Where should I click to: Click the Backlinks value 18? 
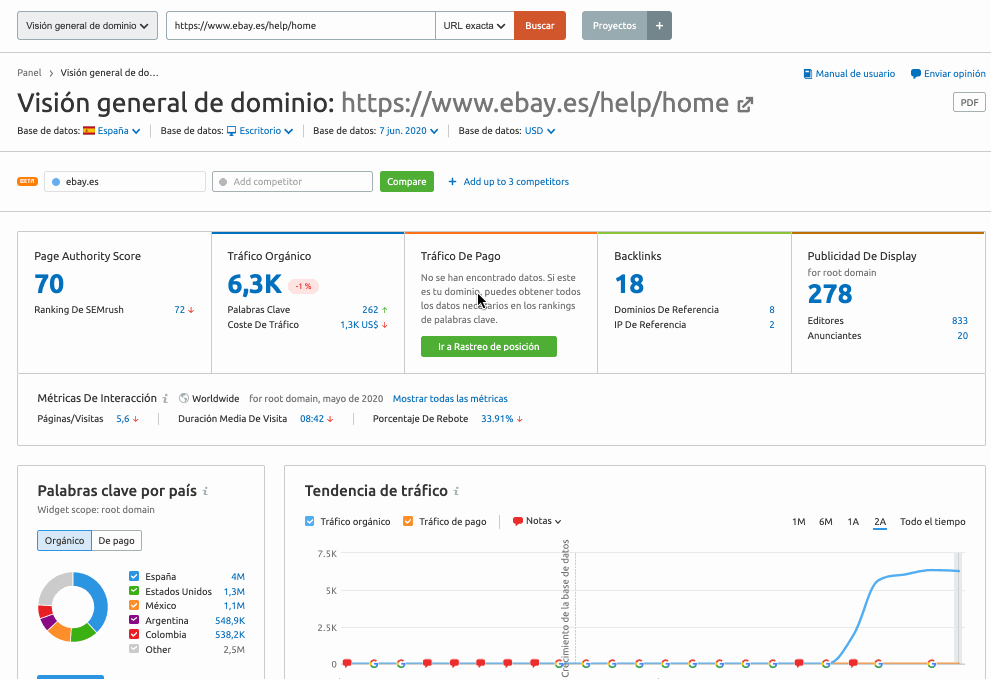coord(629,284)
